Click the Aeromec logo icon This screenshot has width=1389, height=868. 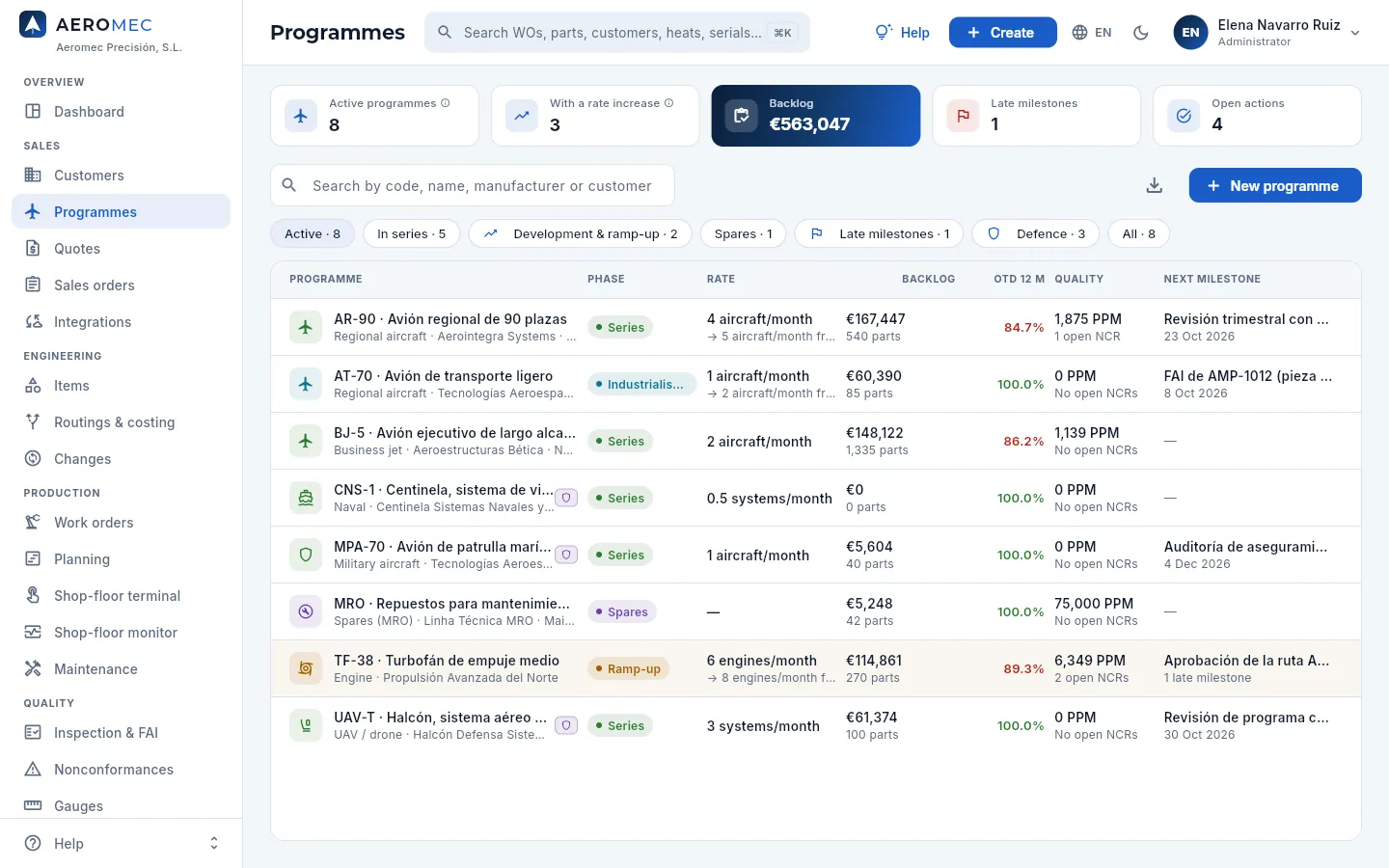pyautogui.click(x=33, y=25)
